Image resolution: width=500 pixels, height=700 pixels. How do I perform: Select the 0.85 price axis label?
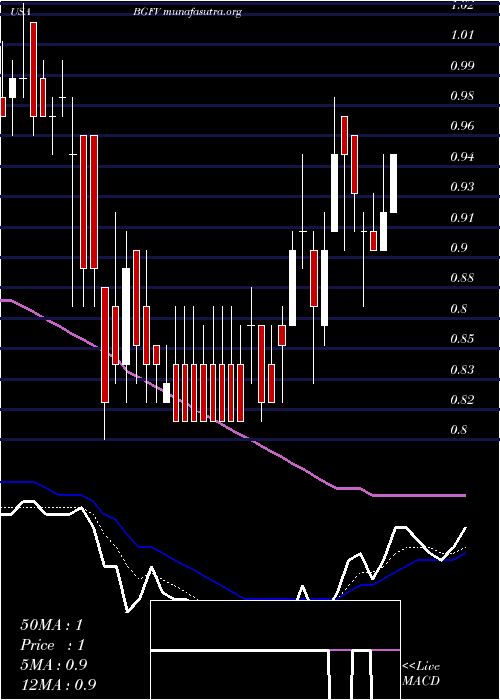pyautogui.click(x=462, y=338)
